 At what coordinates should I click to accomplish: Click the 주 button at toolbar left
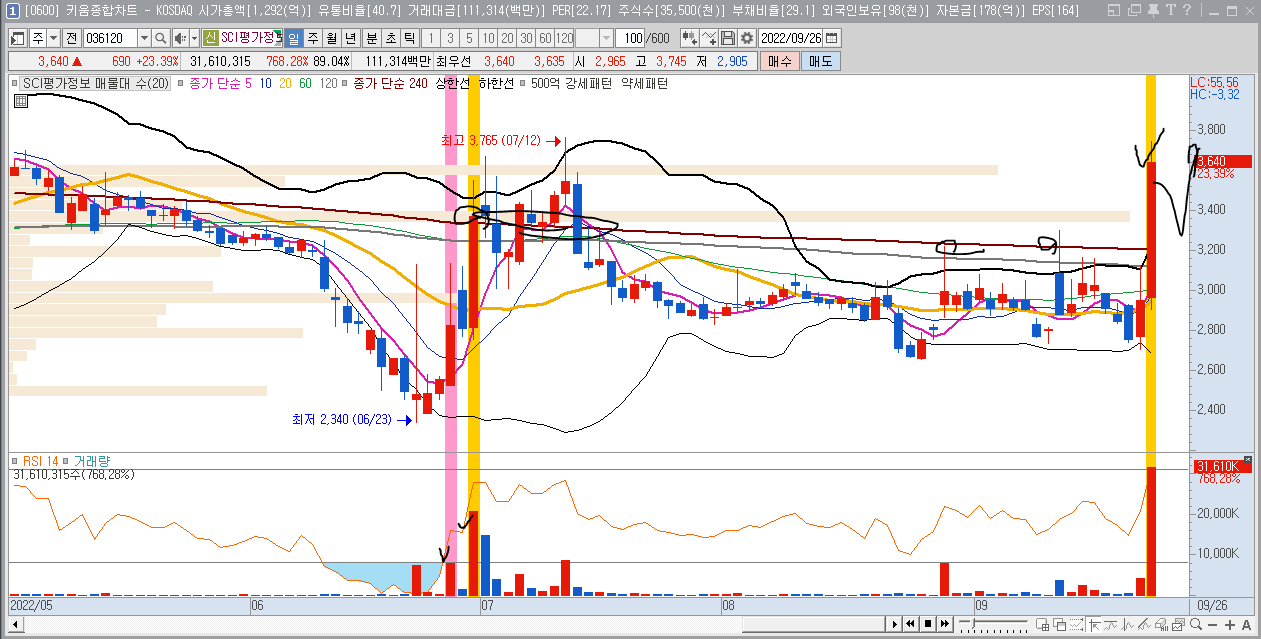(x=38, y=38)
